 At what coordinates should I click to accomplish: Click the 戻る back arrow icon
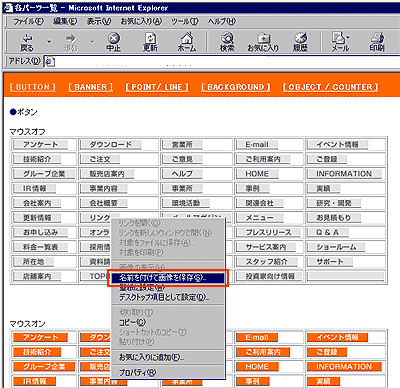point(27,38)
